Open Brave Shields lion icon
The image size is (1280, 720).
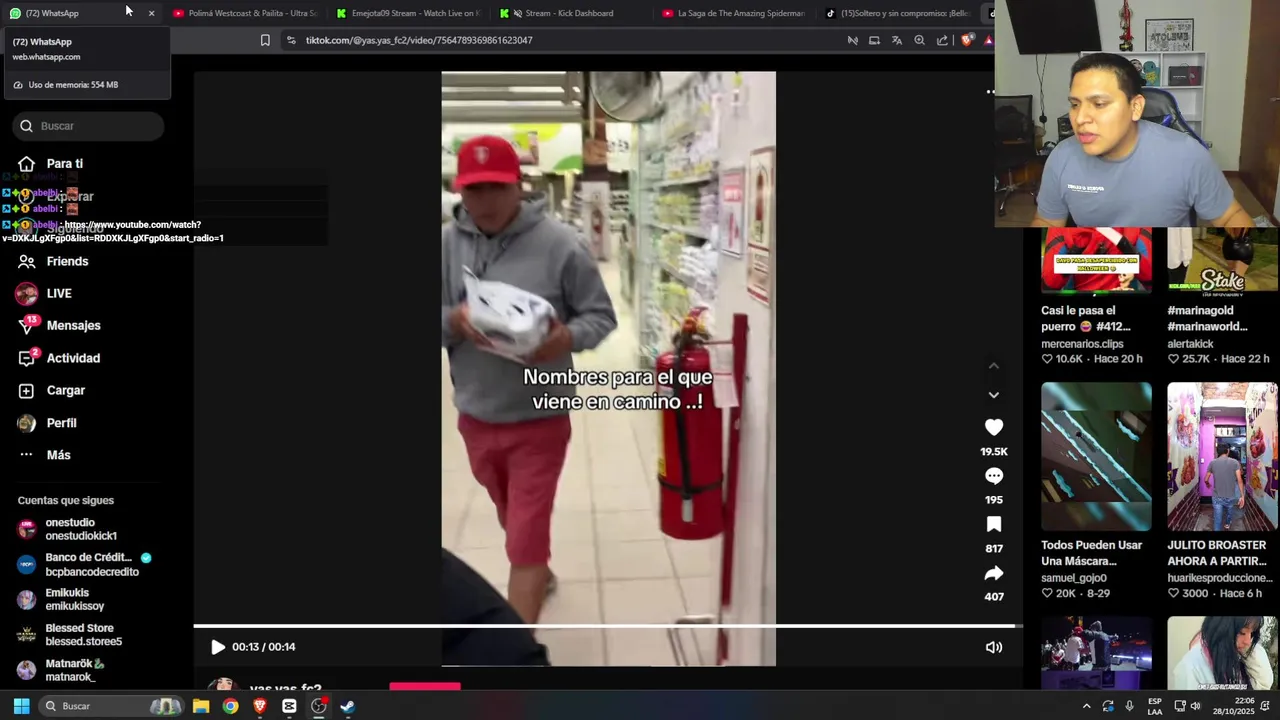click(967, 40)
